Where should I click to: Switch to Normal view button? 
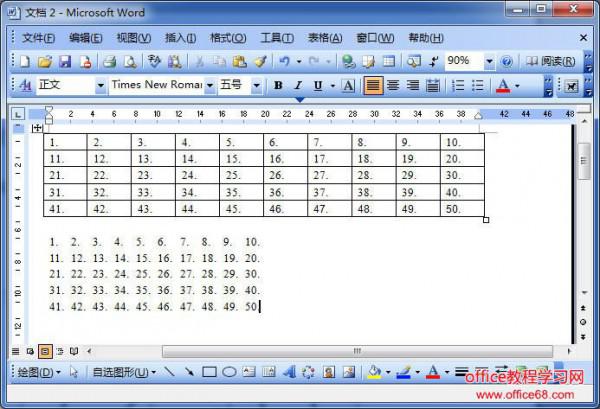click(15, 351)
